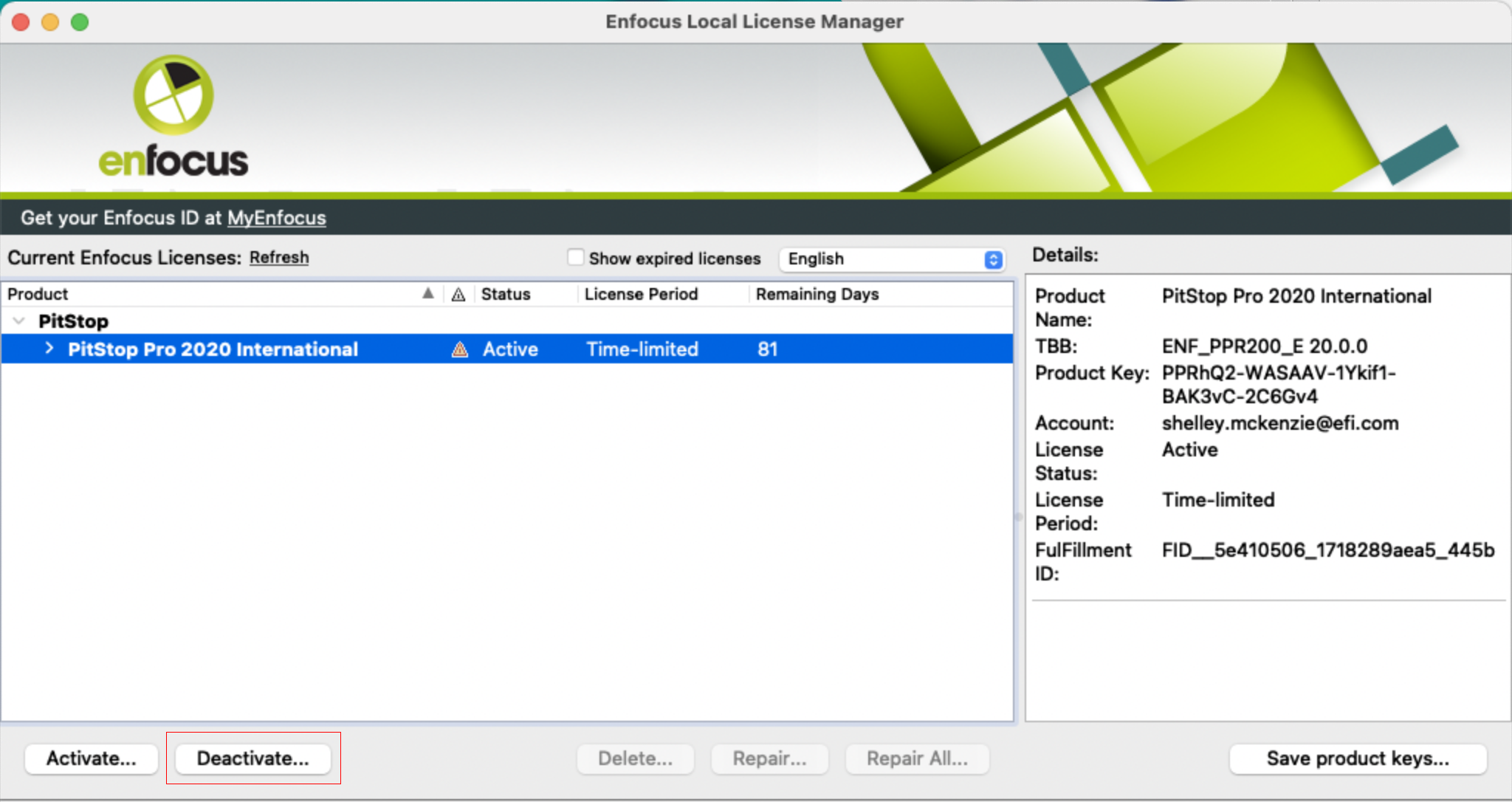
Task: Click the warning triangle beside the active license
Action: coord(459,349)
